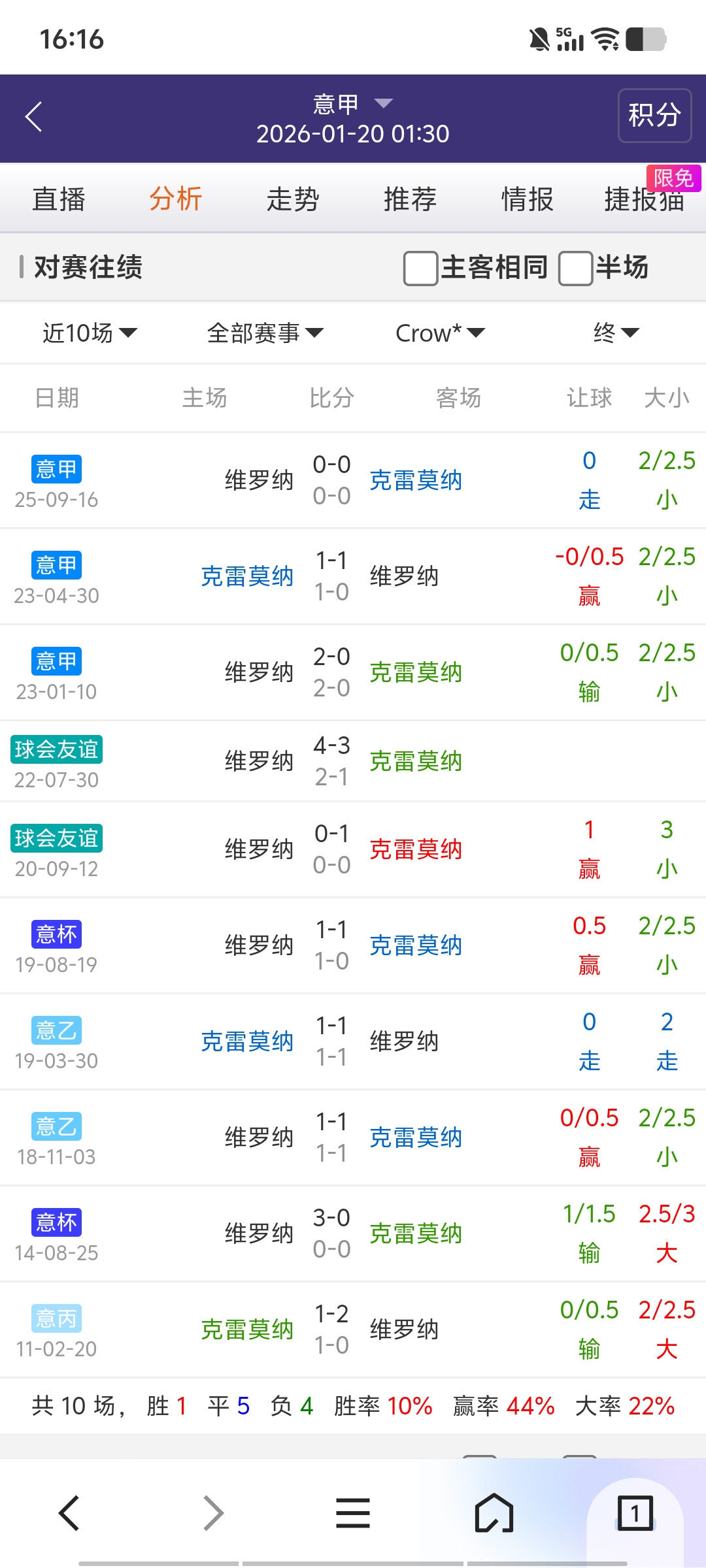Expand the 意甲 league selector in header
The height and width of the screenshot is (1568, 706).
(353, 104)
